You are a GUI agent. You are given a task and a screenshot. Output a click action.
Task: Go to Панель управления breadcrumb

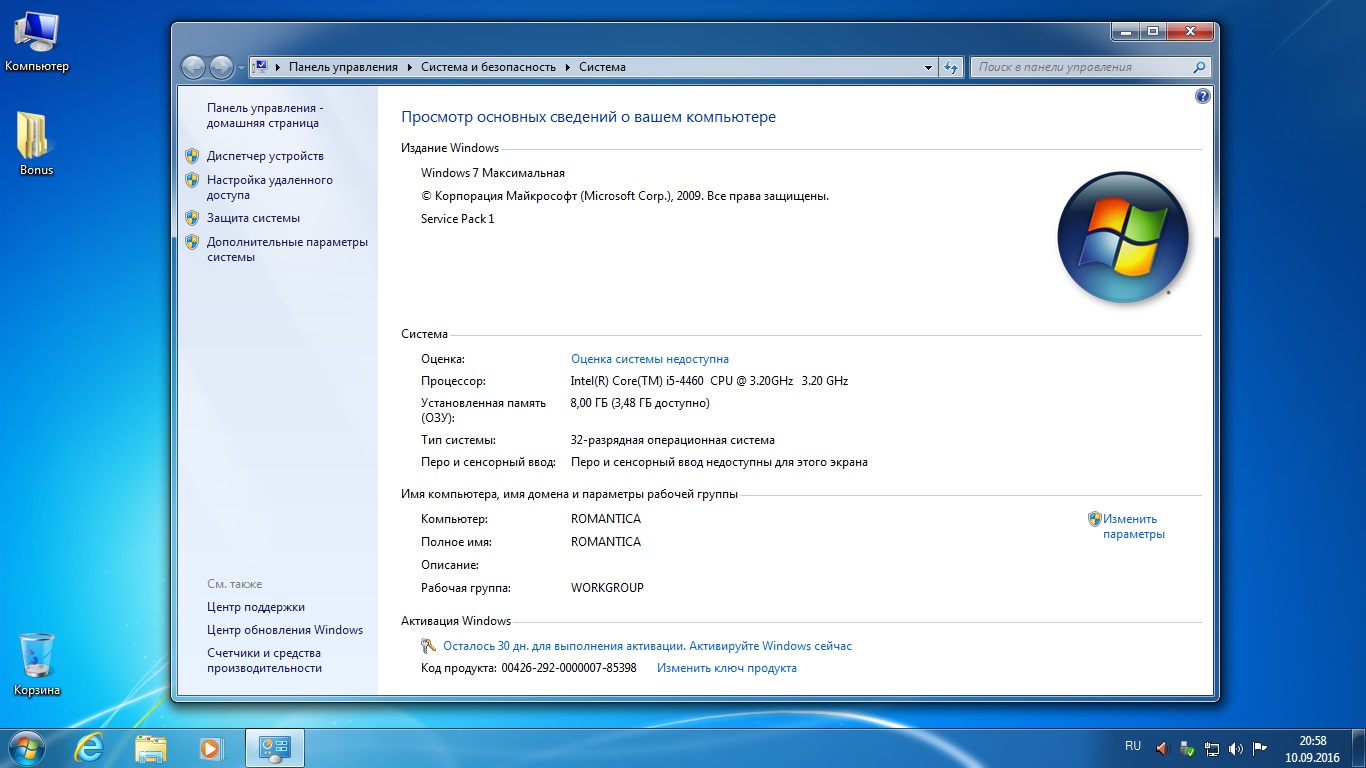[343, 67]
